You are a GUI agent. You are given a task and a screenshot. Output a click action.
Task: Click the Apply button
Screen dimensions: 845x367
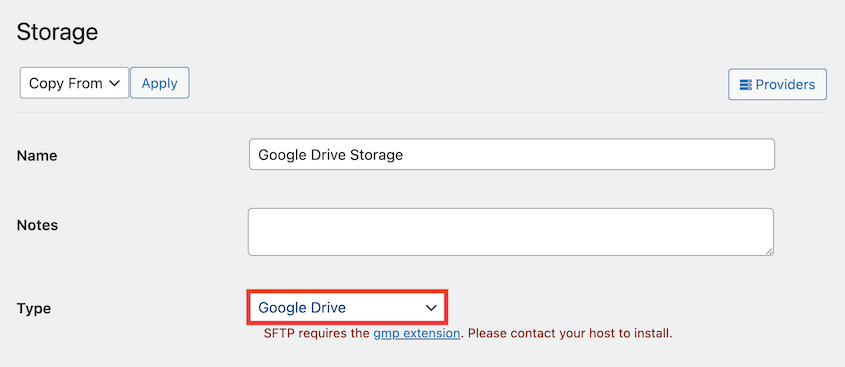(x=160, y=83)
